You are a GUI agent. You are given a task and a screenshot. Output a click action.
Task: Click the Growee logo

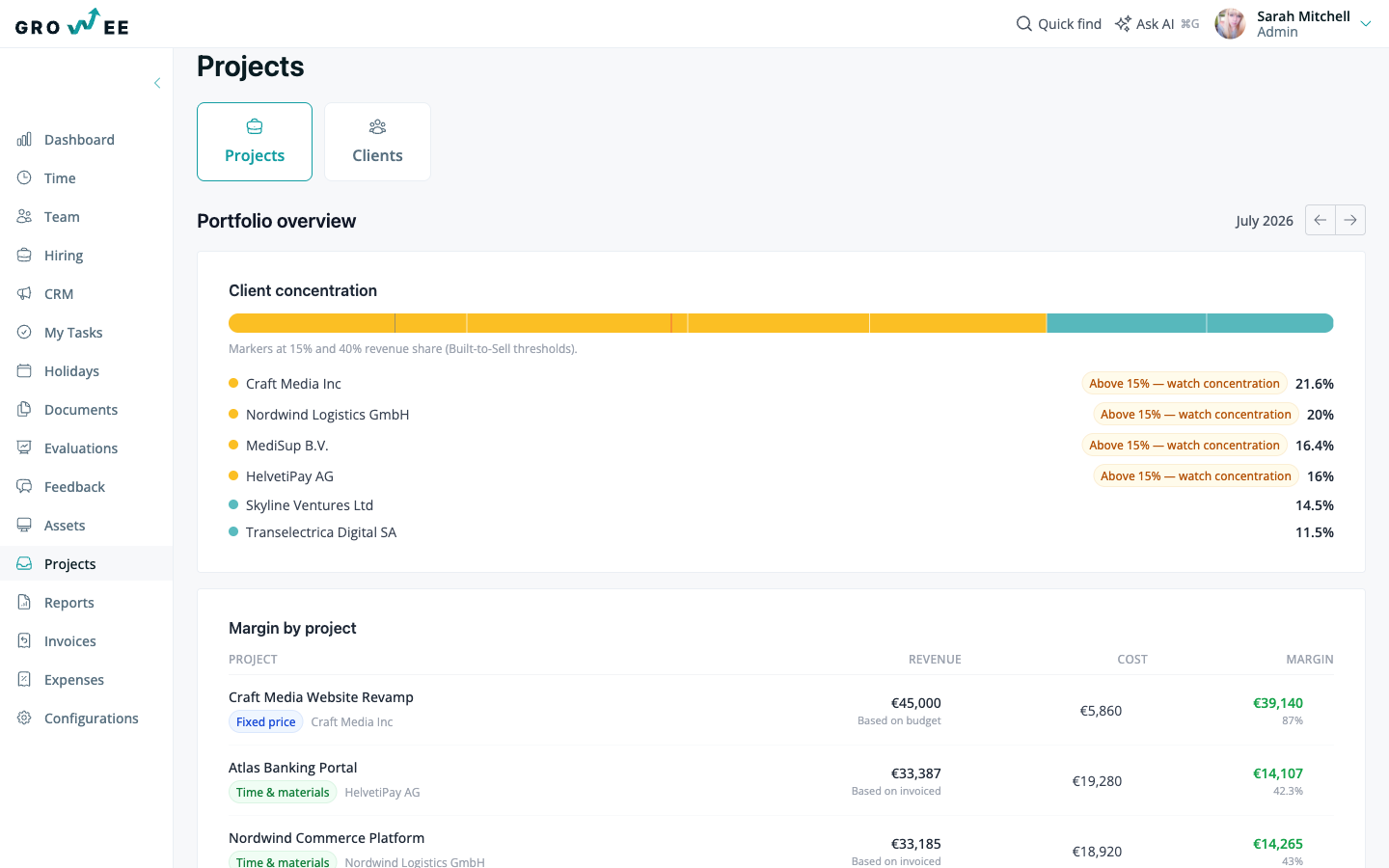tap(72, 22)
